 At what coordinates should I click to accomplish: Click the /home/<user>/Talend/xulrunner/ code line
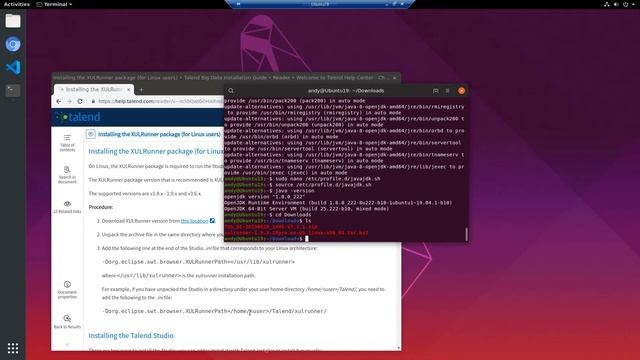point(214,311)
